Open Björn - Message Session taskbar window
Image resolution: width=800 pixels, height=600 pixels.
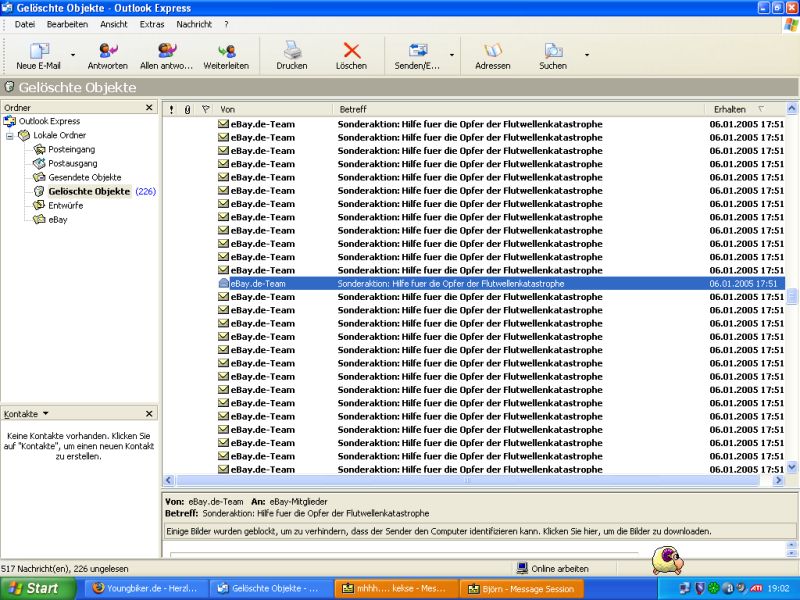tap(521, 589)
